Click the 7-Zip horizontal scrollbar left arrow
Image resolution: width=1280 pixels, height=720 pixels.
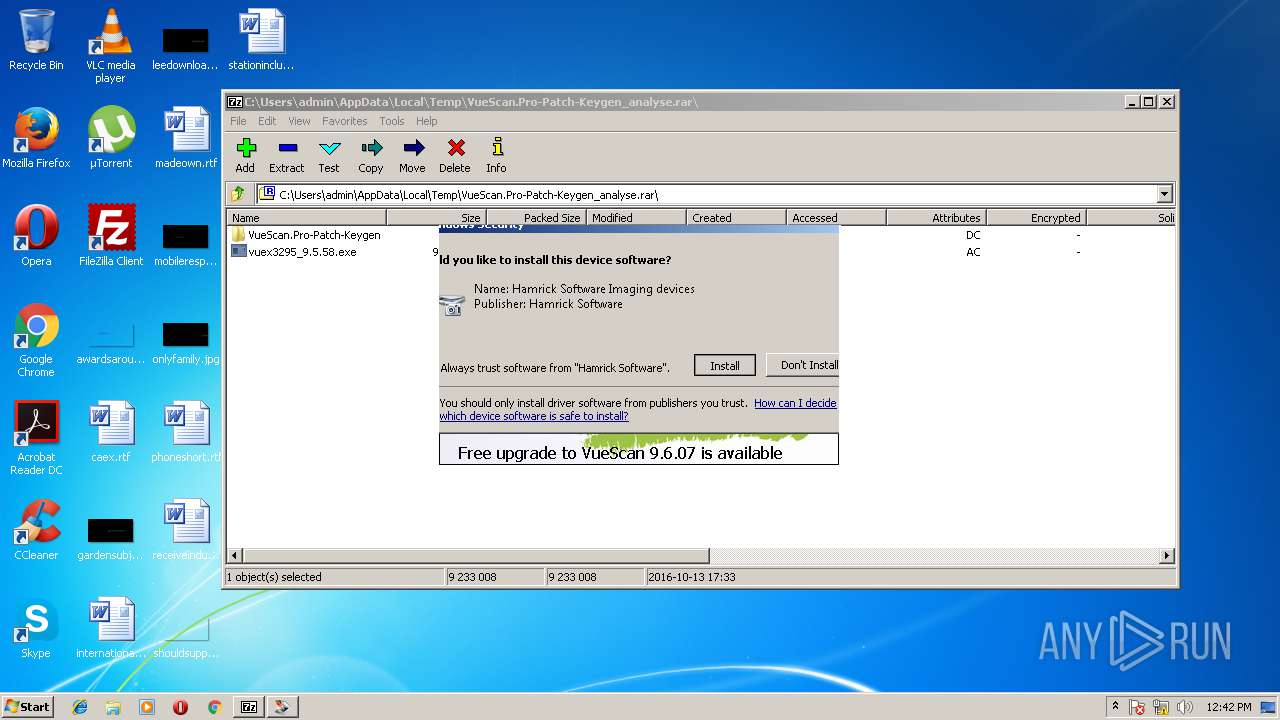[x=236, y=555]
